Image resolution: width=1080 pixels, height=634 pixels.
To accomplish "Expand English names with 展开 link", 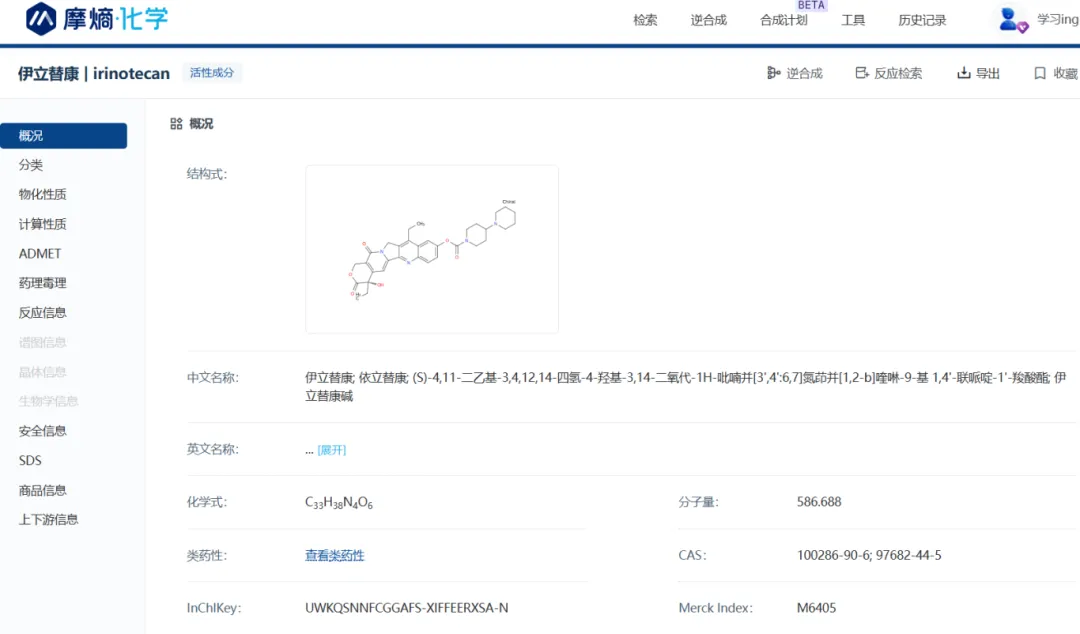I will click(332, 450).
